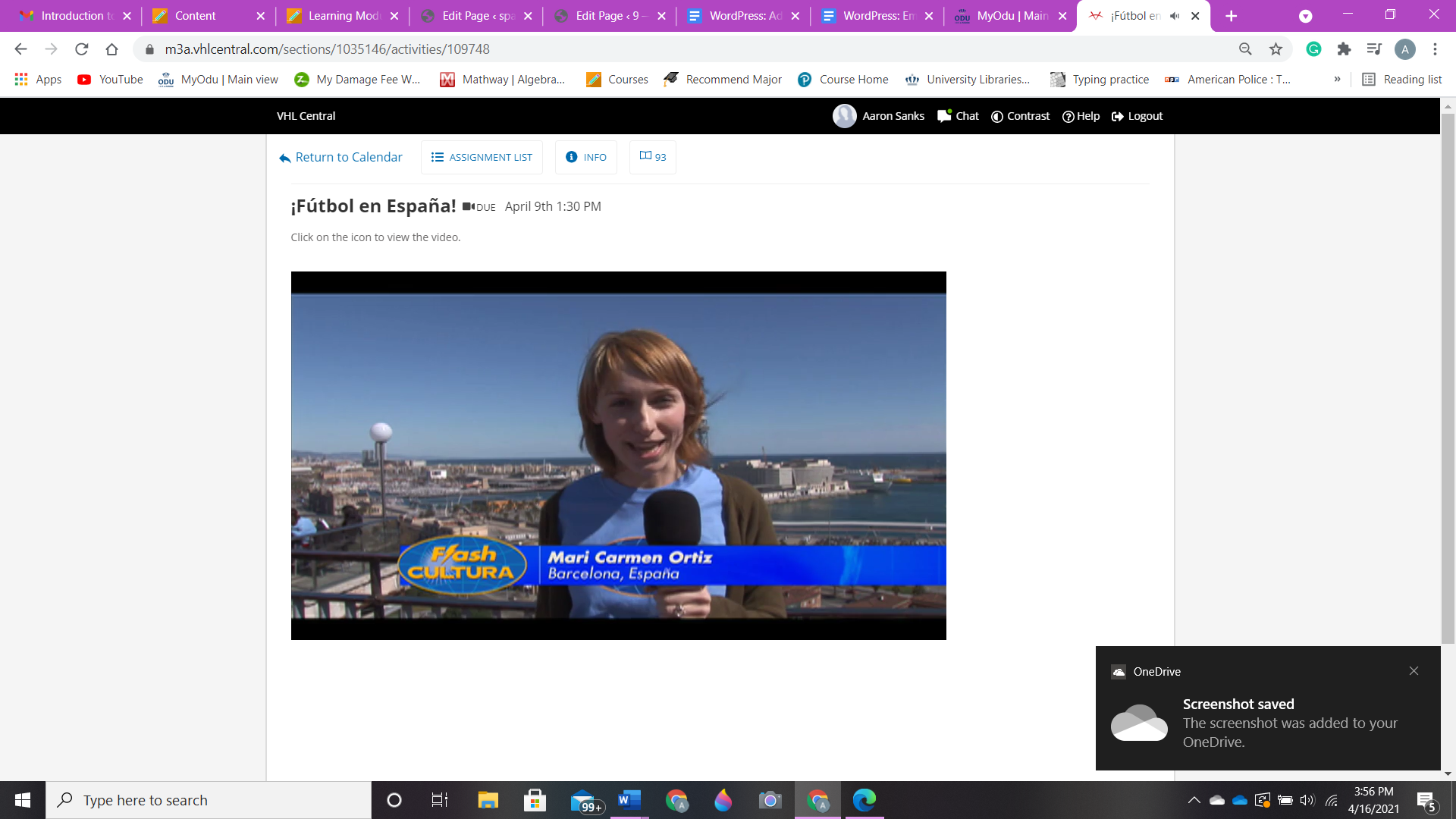Mute the ¡Fútbol en tab audio
The height and width of the screenshot is (819, 1456).
click(1175, 16)
